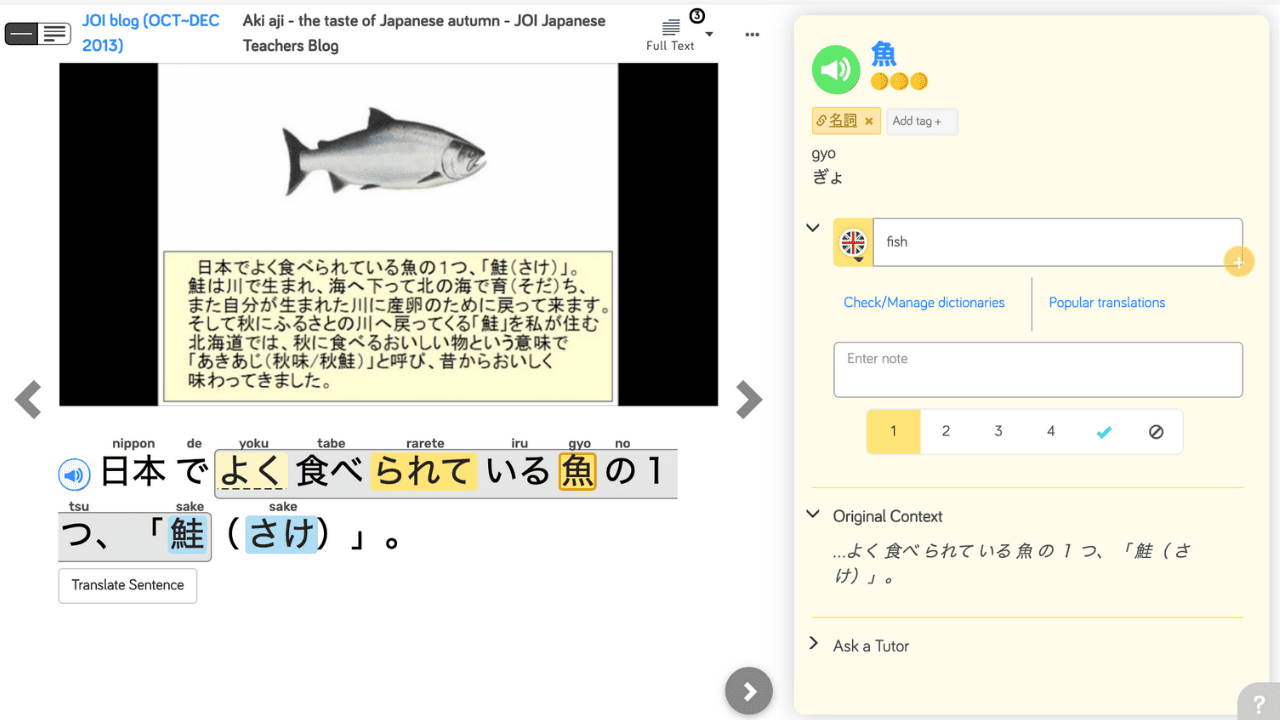Go to next page with right arrow

click(748, 400)
